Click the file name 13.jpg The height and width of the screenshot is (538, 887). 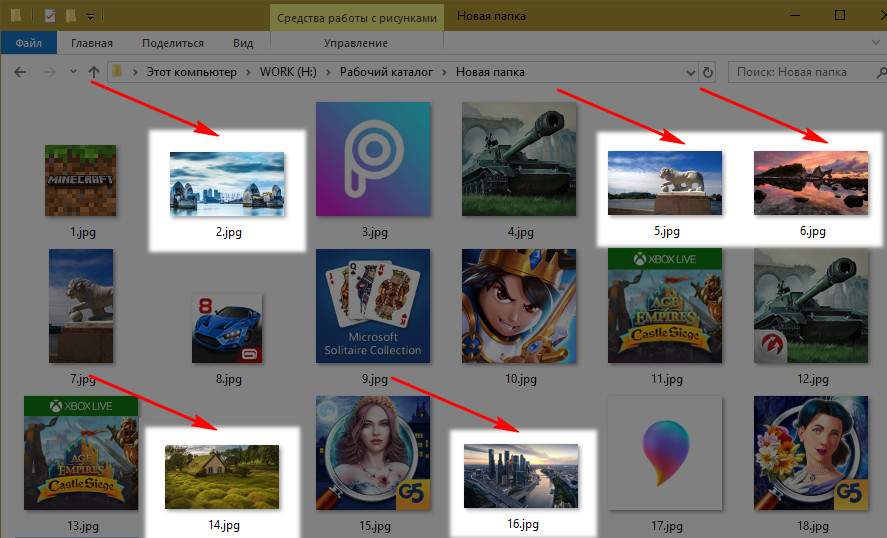click(83, 526)
